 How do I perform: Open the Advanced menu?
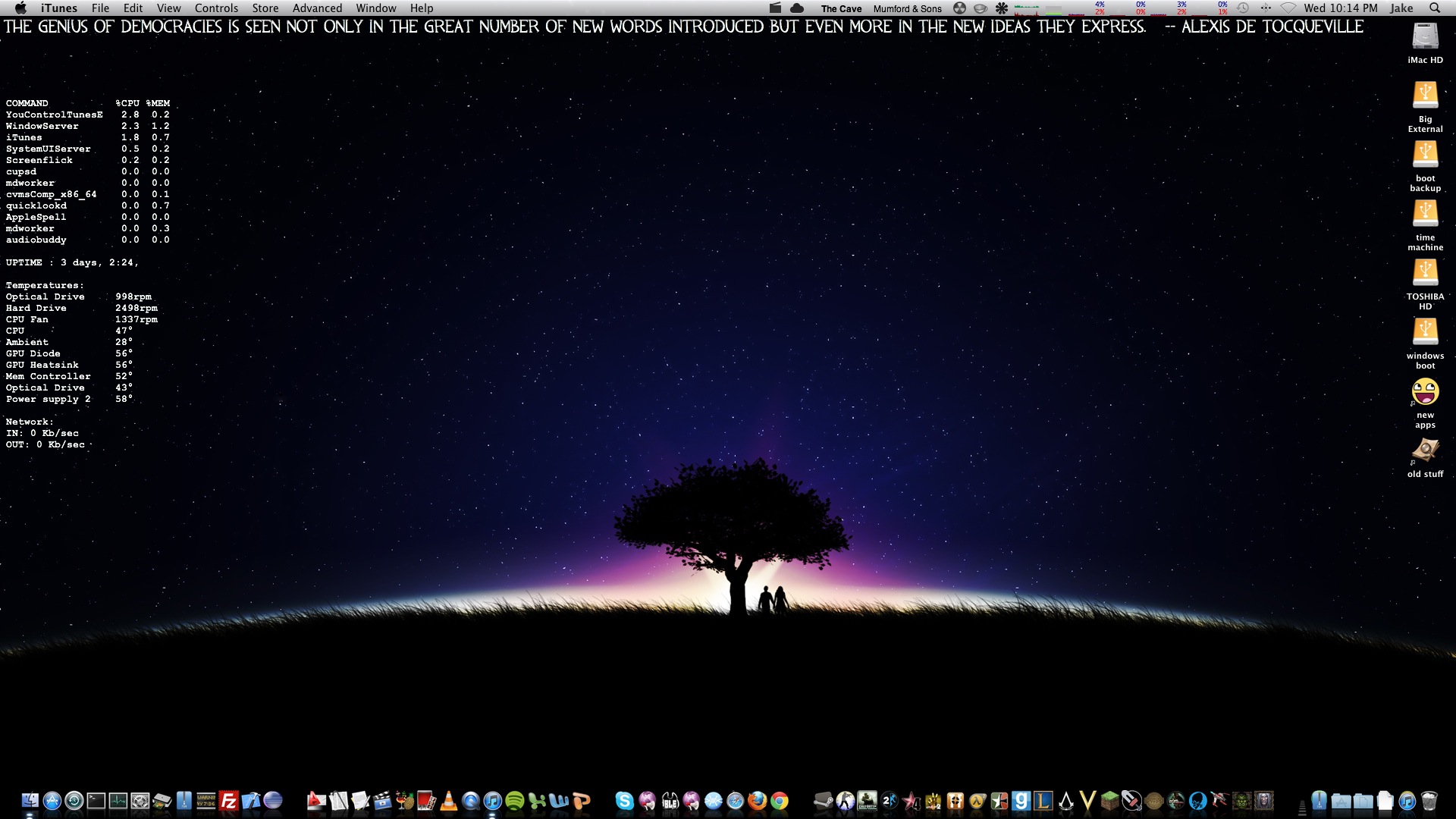tap(317, 8)
